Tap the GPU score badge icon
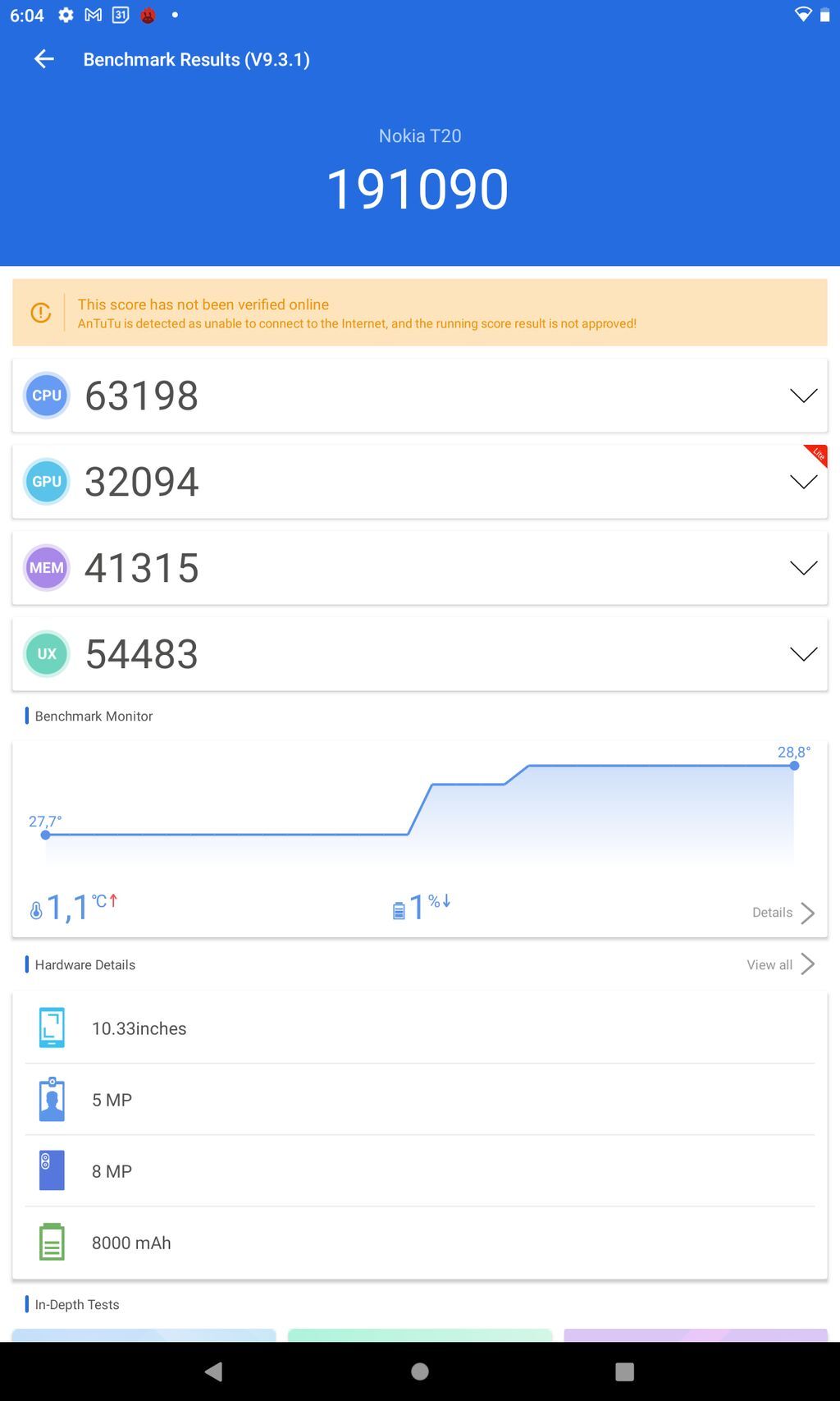The width and height of the screenshot is (840, 1401). 47,482
